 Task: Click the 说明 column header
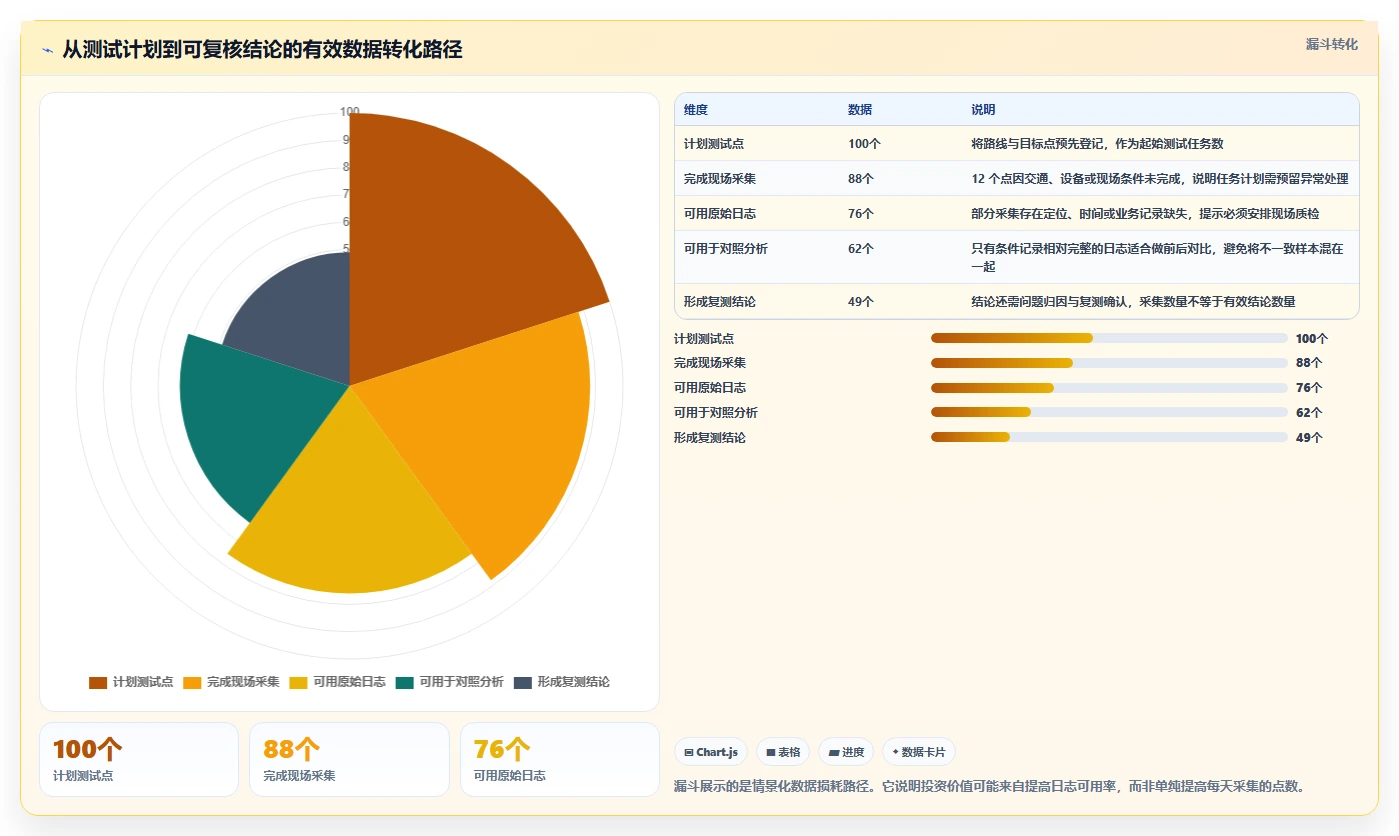click(x=983, y=110)
